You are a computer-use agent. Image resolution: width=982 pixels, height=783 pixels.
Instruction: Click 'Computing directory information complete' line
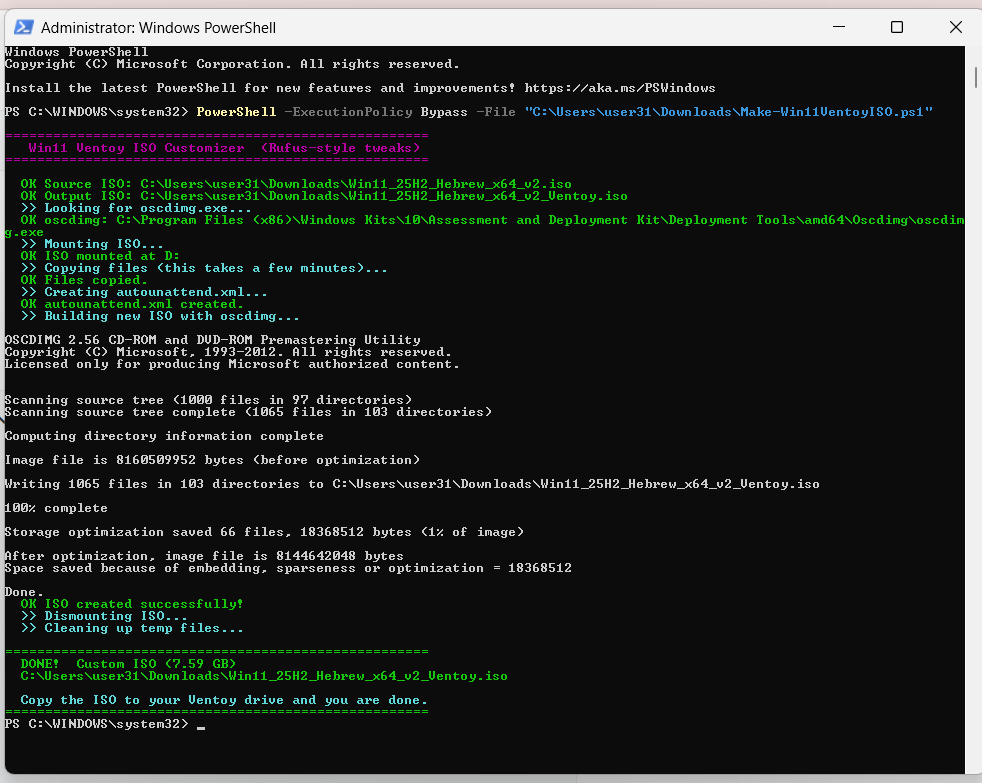164,436
